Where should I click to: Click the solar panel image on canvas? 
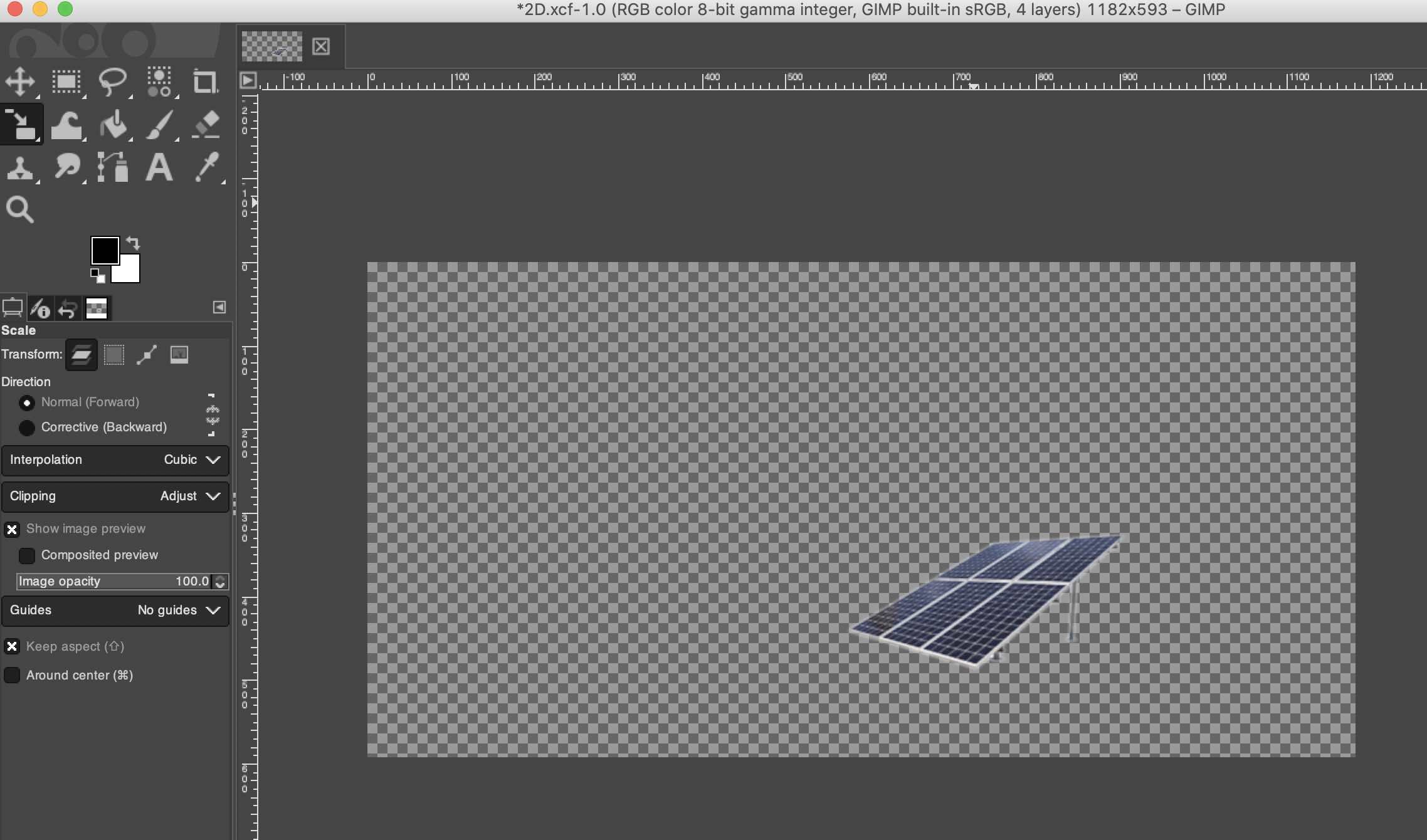point(985,601)
